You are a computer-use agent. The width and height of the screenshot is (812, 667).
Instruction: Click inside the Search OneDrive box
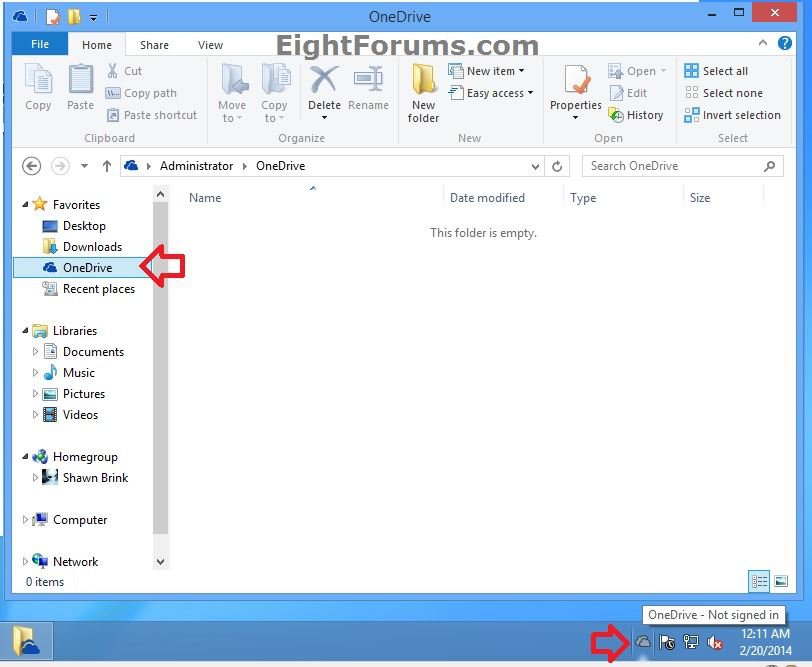pyautogui.click(x=670, y=166)
